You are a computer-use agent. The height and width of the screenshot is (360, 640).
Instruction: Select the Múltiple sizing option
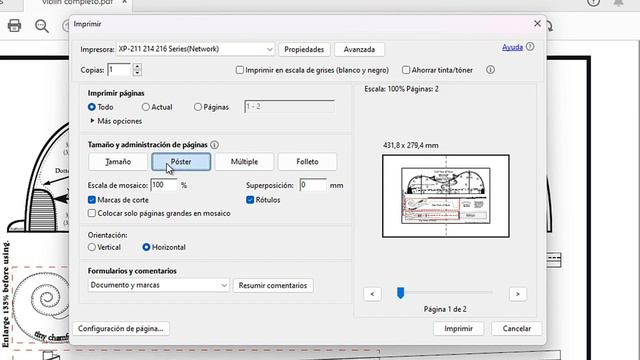click(244, 162)
